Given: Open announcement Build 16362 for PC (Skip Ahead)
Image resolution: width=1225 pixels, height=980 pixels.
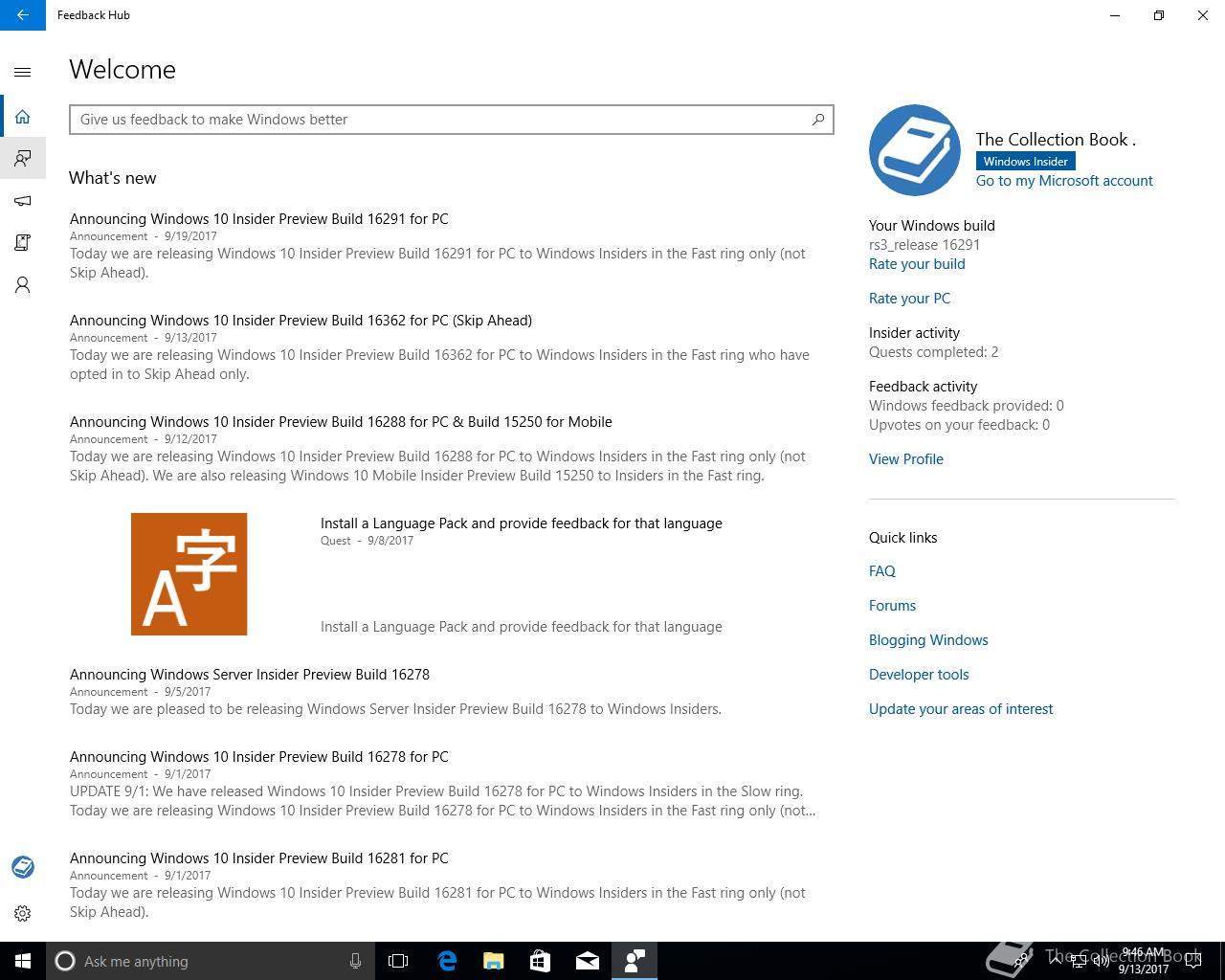Looking at the screenshot, I should tap(301, 321).
